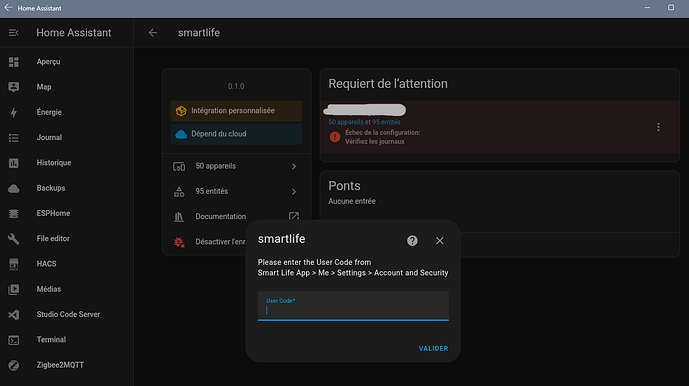This screenshot has height=386, width=689.
Task: Open Zigbee2MQTT sidebar icon
Action: pos(14,365)
